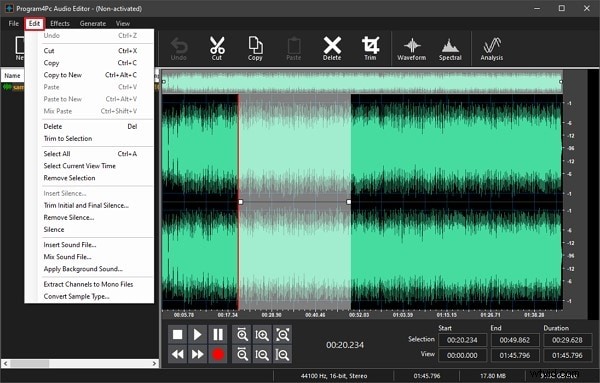Click the zoom out icon with solid vertical bar

pos(282,355)
